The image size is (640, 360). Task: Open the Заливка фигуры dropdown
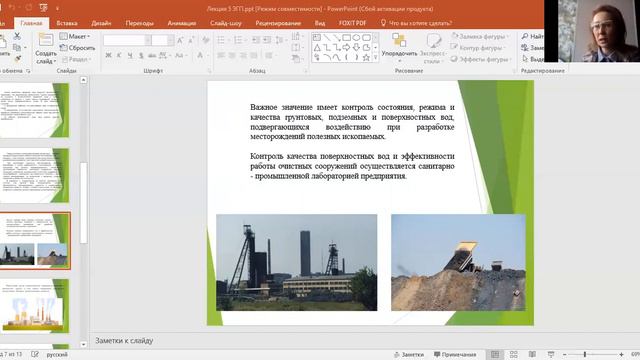(480, 36)
